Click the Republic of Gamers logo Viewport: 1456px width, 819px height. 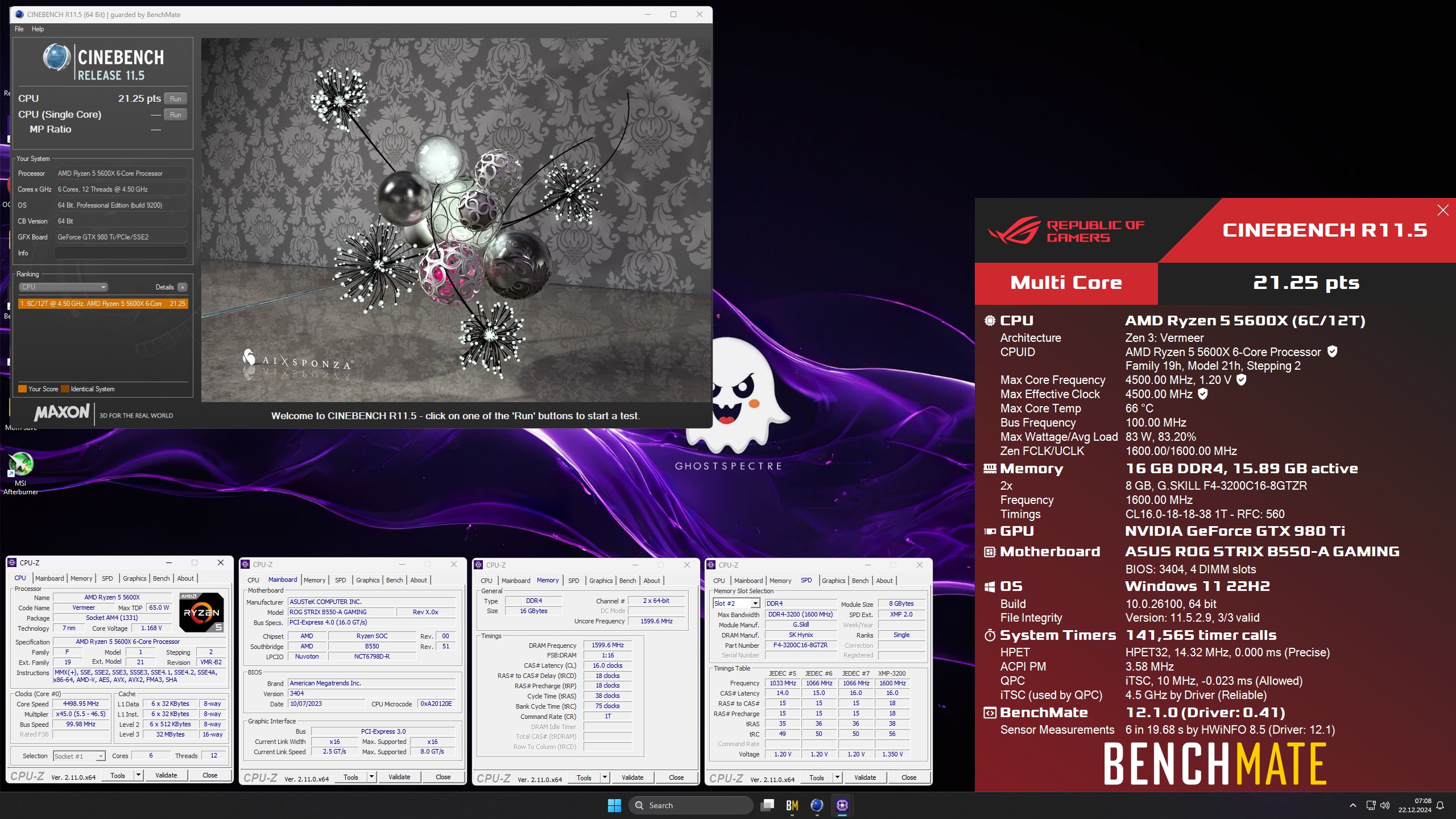click(1066, 231)
